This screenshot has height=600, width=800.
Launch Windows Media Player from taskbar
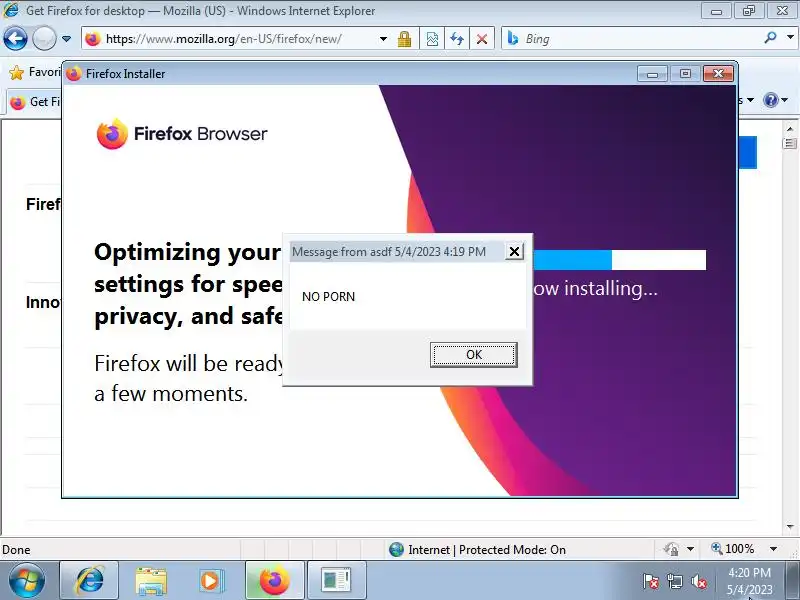(211, 580)
